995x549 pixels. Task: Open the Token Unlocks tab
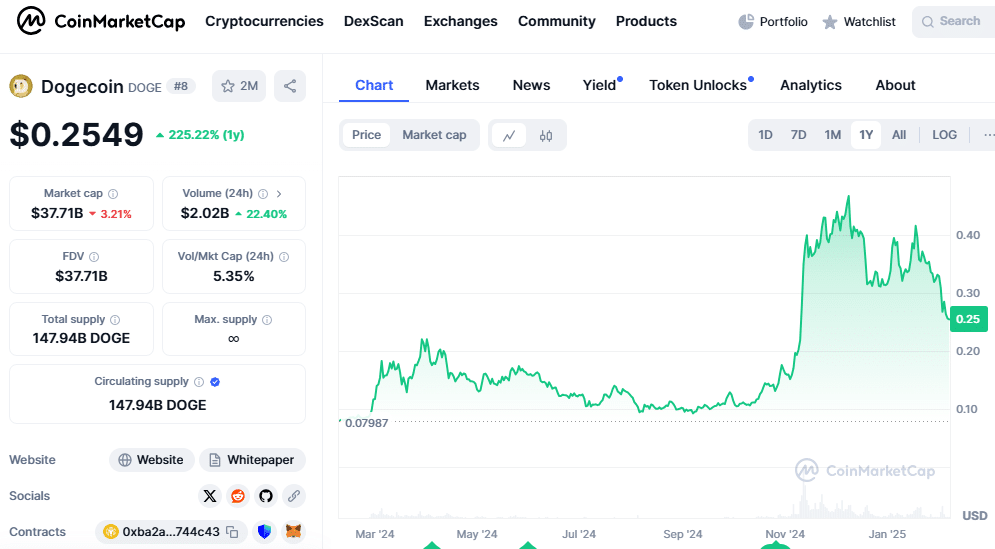698,85
